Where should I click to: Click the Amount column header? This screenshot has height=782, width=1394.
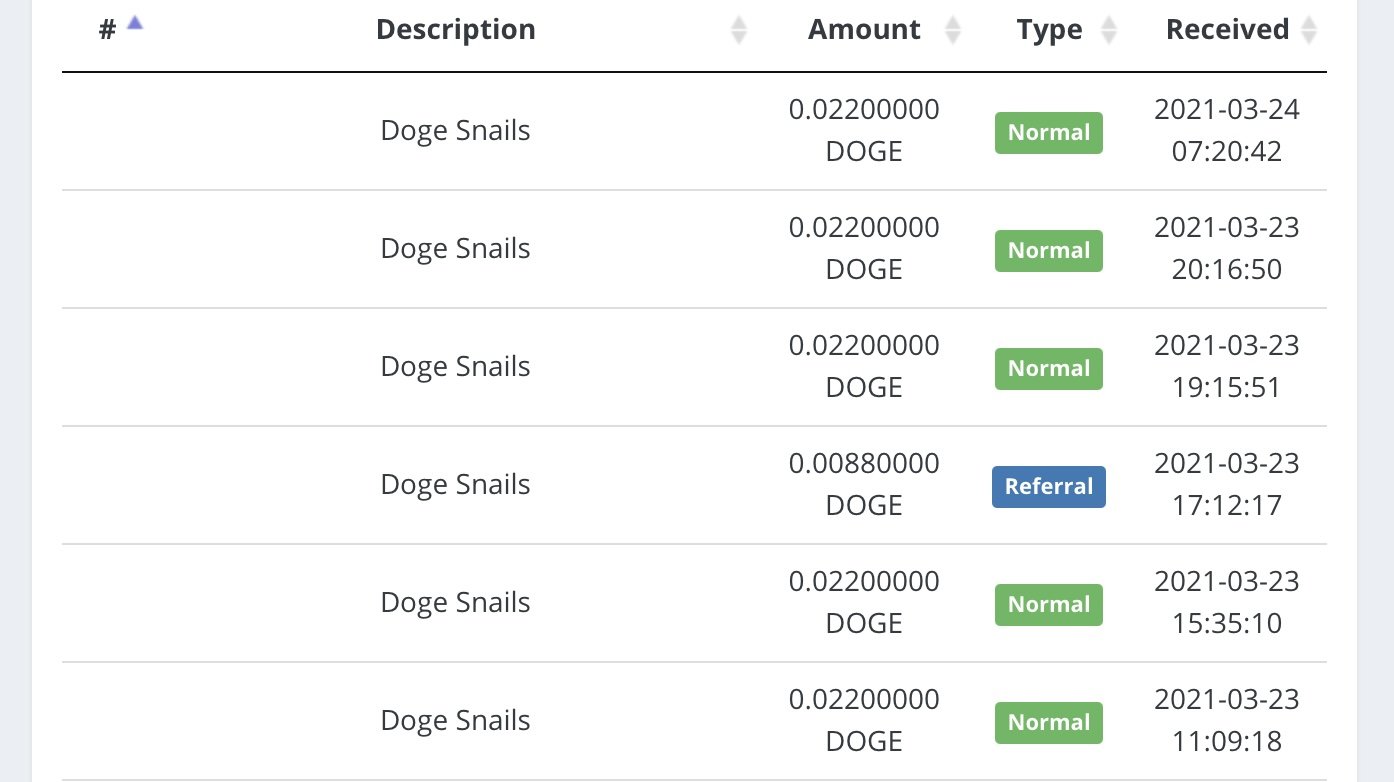864,30
